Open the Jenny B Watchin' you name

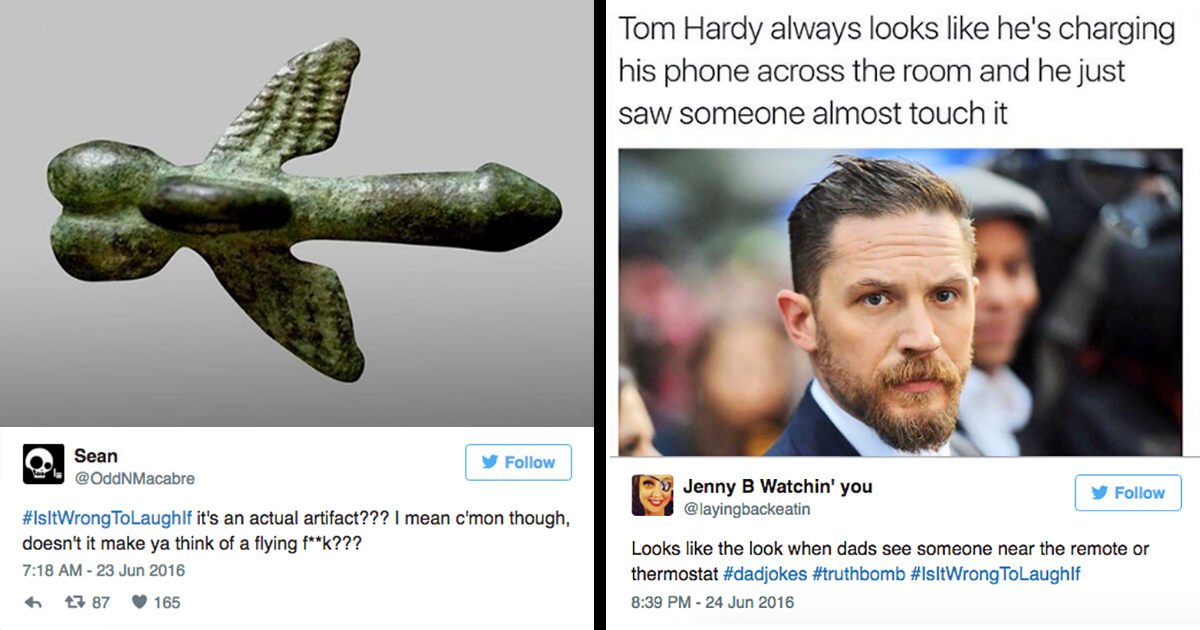point(778,487)
